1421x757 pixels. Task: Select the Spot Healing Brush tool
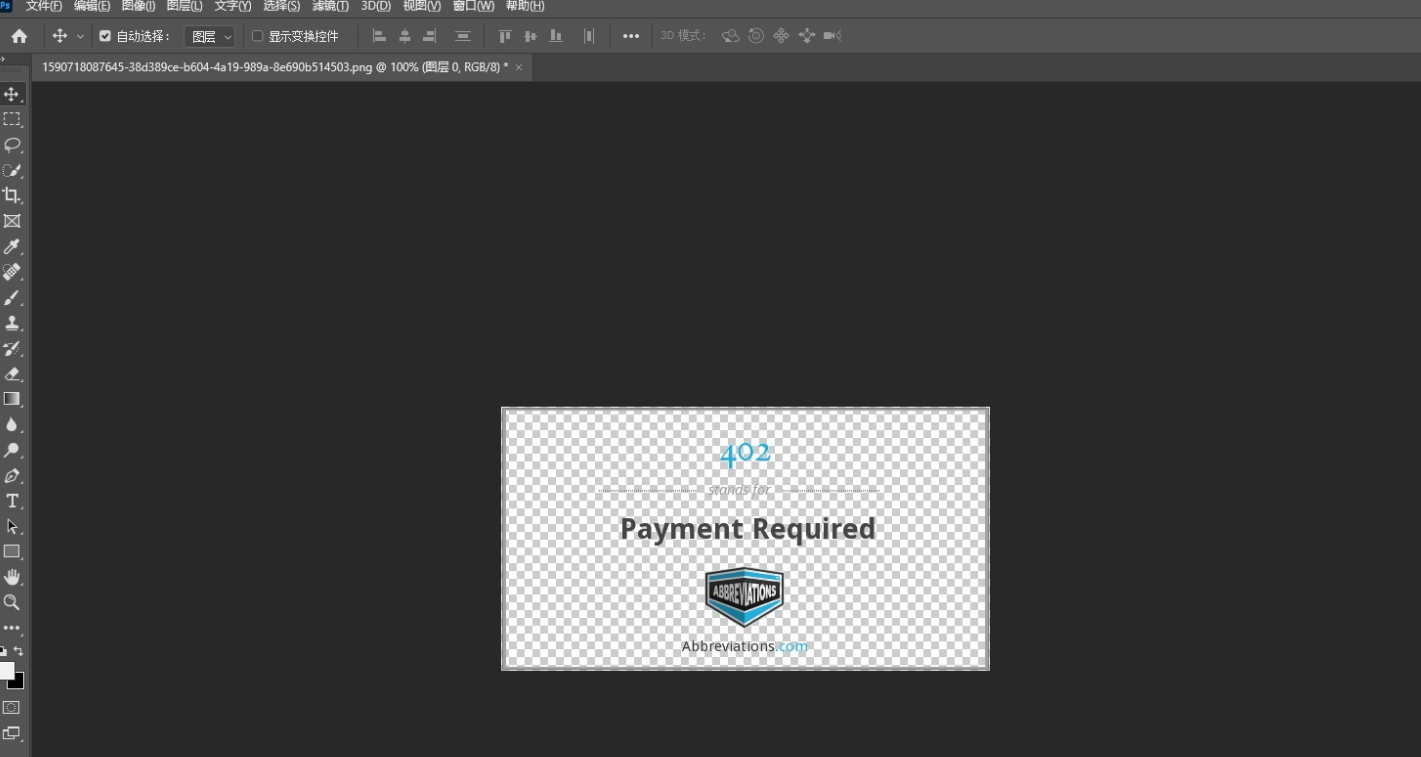(x=12, y=272)
